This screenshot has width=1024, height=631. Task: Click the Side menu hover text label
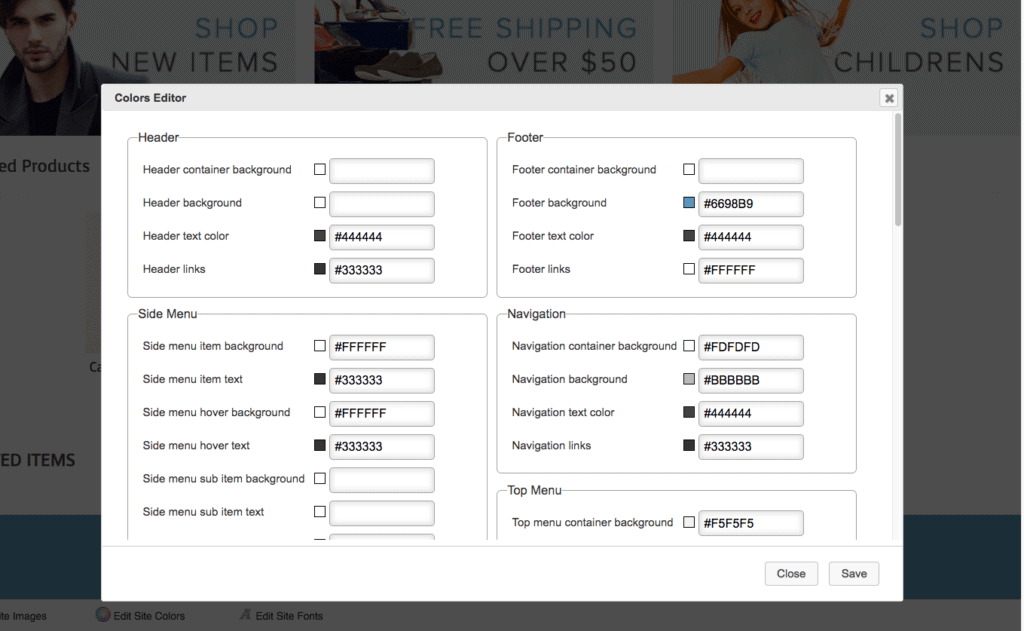pyautogui.click(x=196, y=445)
